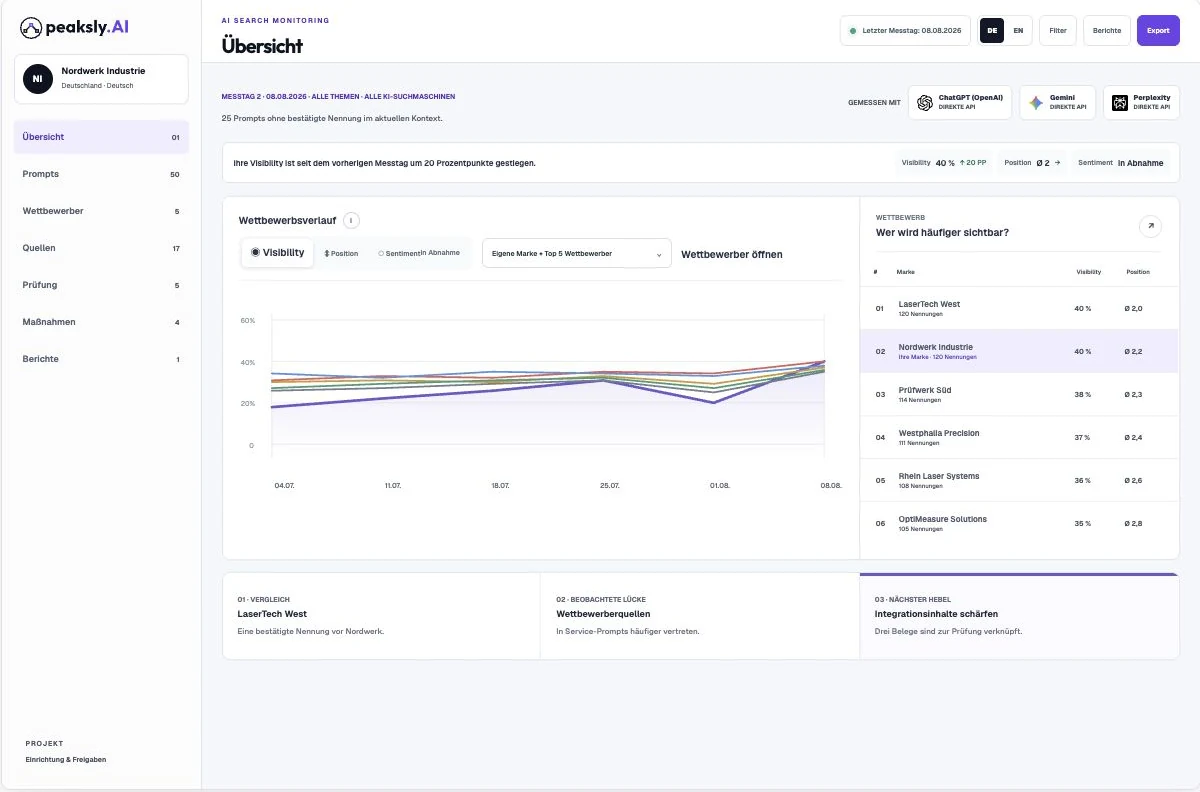Open the 02 Beobachtete Lücke Wettbewerberquellen card
The image size is (1200, 792).
699,616
